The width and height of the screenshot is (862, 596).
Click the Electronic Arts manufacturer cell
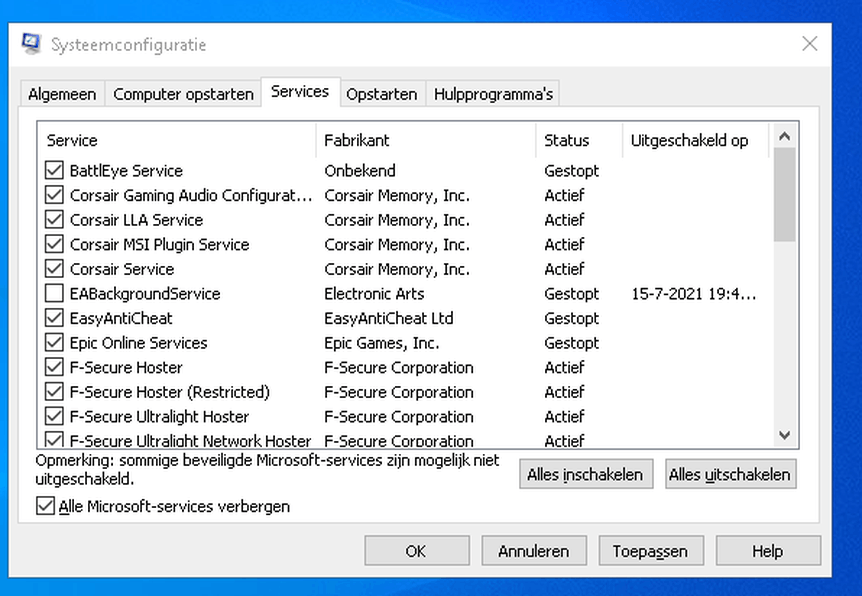[374, 294]
